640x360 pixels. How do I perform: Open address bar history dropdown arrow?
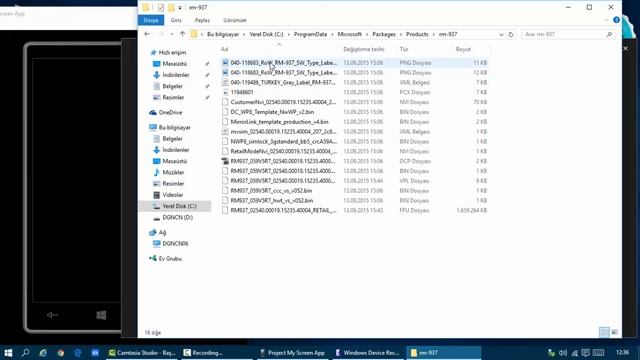click(x=501, y=35)
